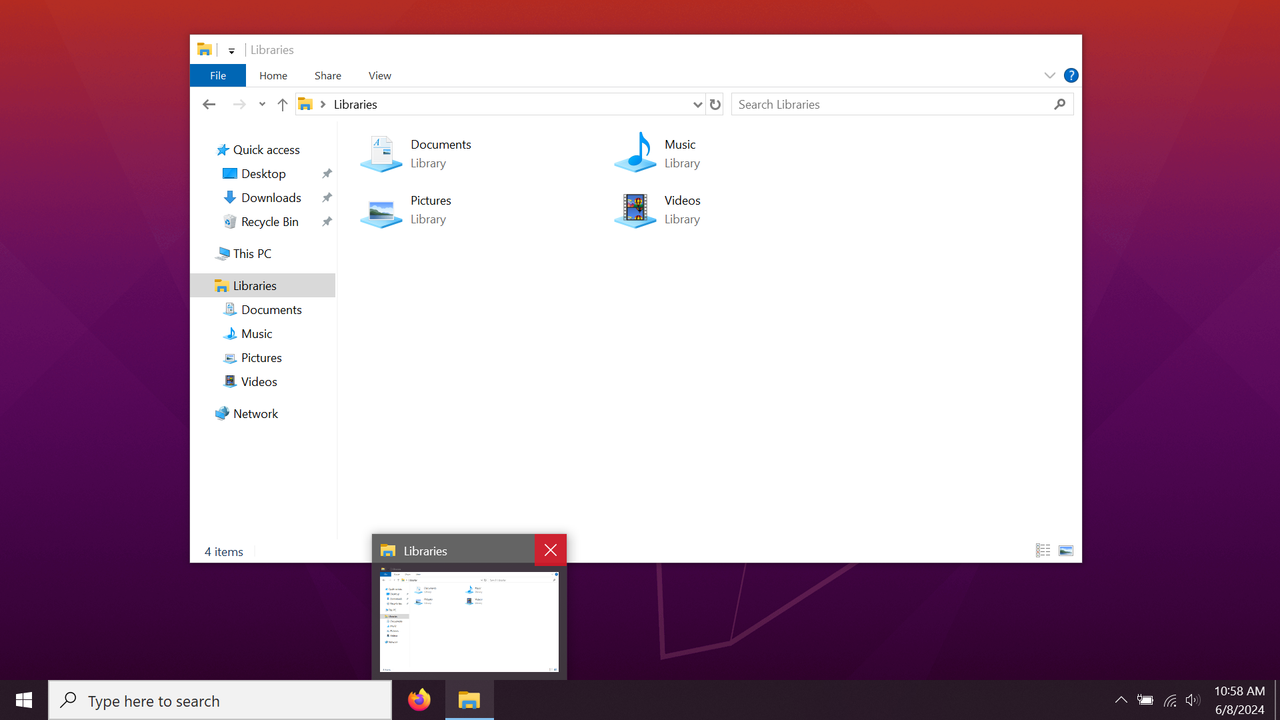Click the Libraries taskbar preview thumbnail

pos(469,620)
